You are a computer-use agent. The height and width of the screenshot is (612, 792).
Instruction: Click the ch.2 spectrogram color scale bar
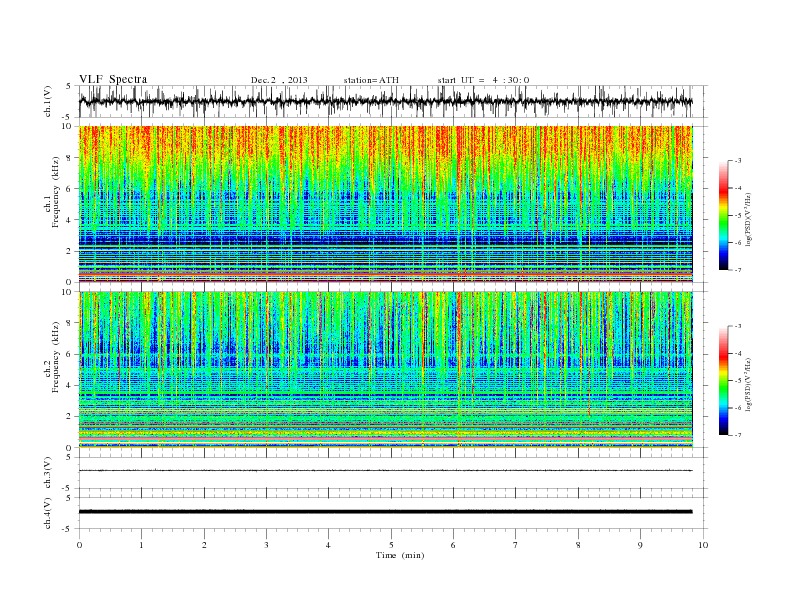[723, 380]
